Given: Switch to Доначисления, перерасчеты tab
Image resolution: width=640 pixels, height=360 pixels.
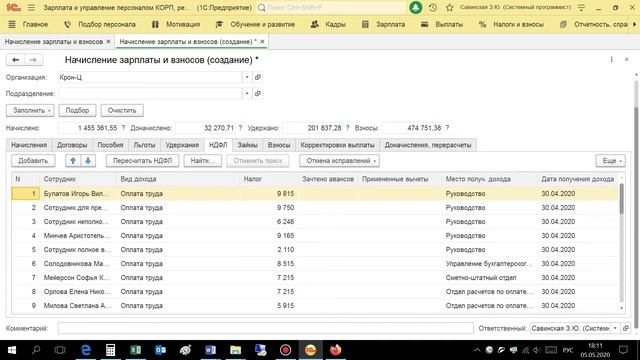Looking at the screenshot, I should 428,145.
